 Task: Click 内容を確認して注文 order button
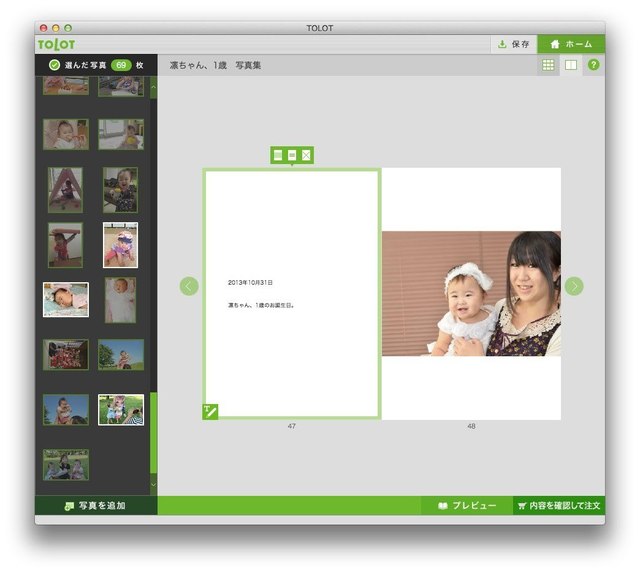[559, 506]
